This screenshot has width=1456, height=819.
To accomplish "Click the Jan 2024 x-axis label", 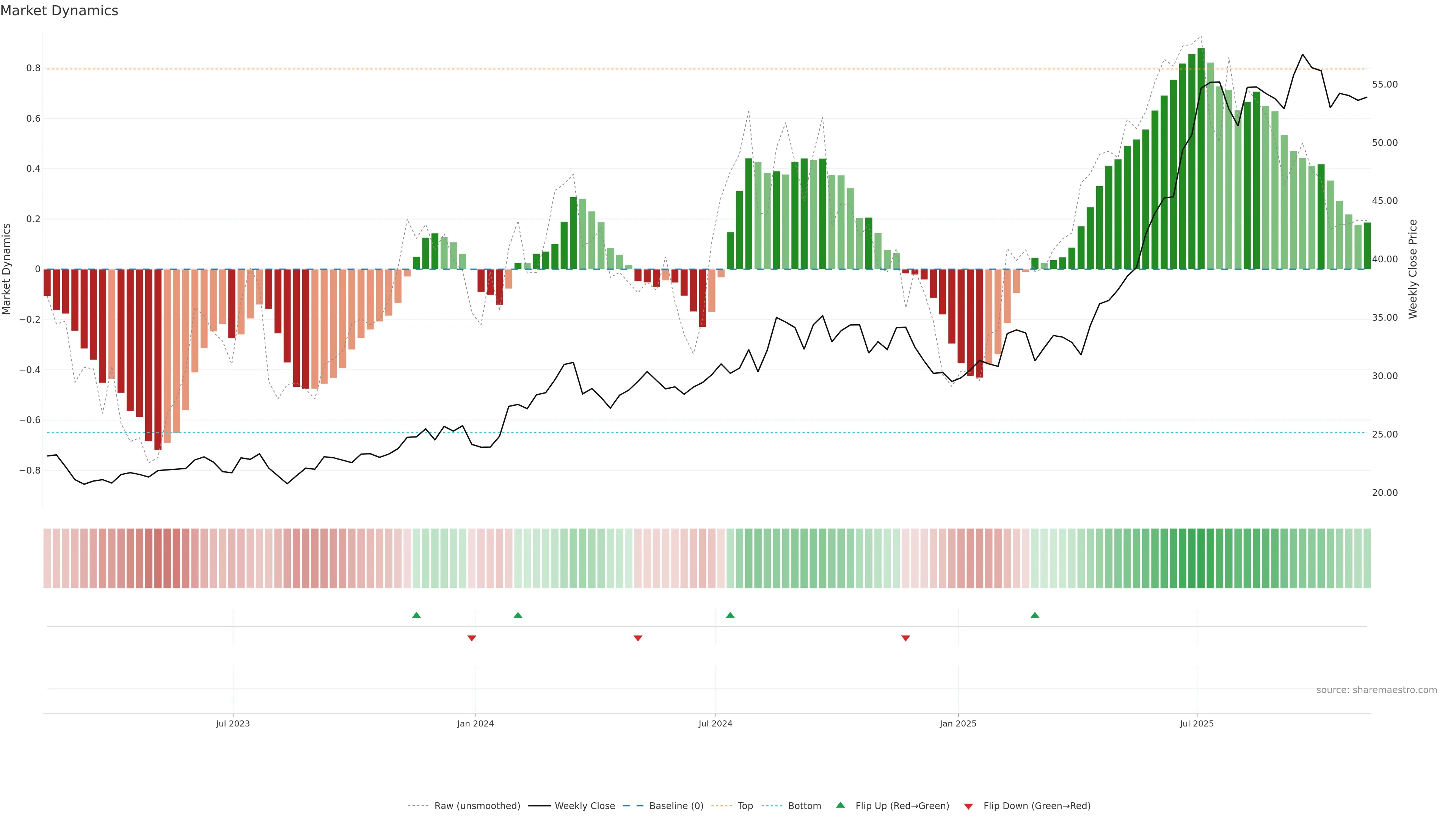I will (475, 723).
